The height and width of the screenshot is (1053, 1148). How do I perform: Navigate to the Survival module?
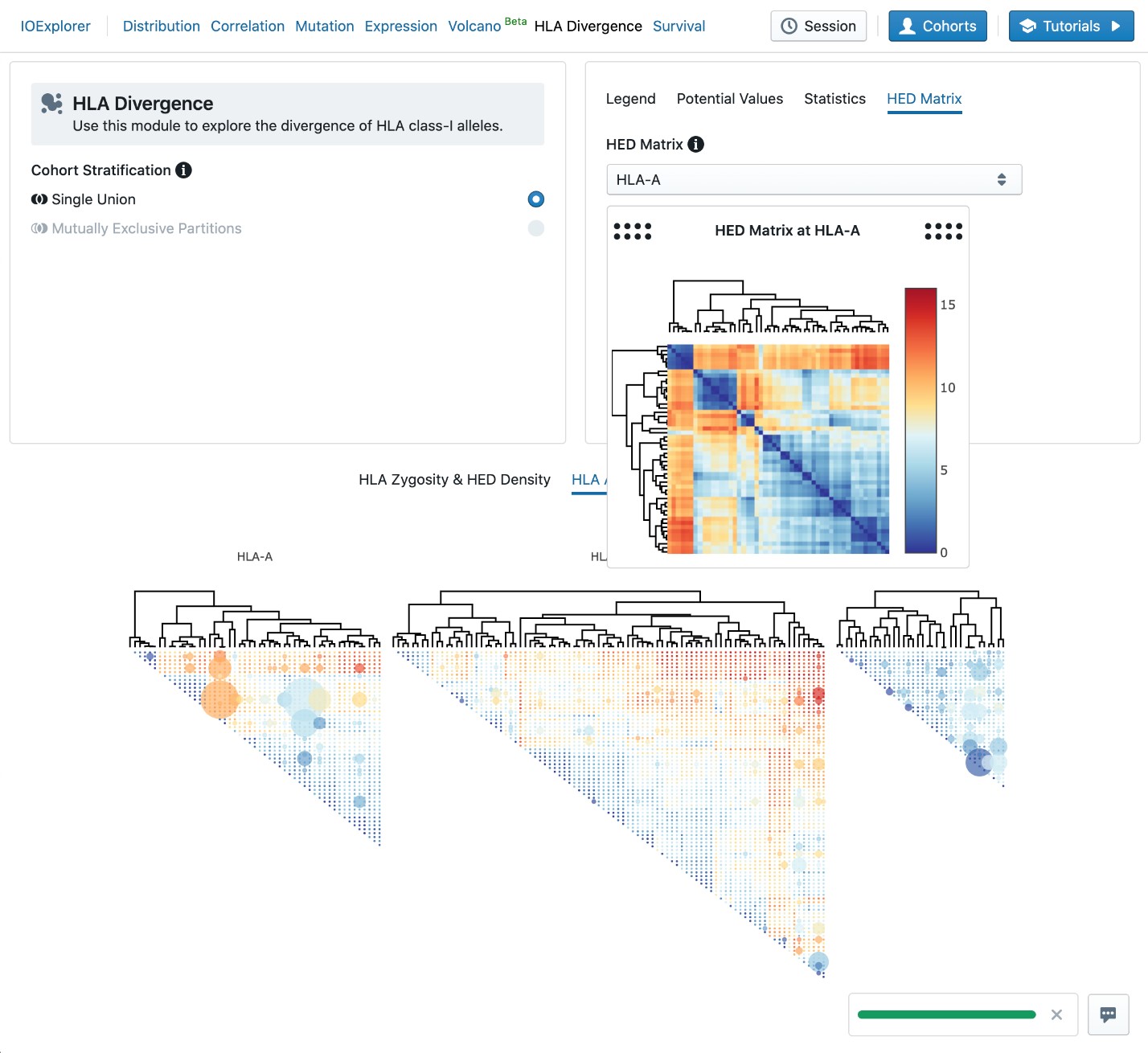point(679,26)
